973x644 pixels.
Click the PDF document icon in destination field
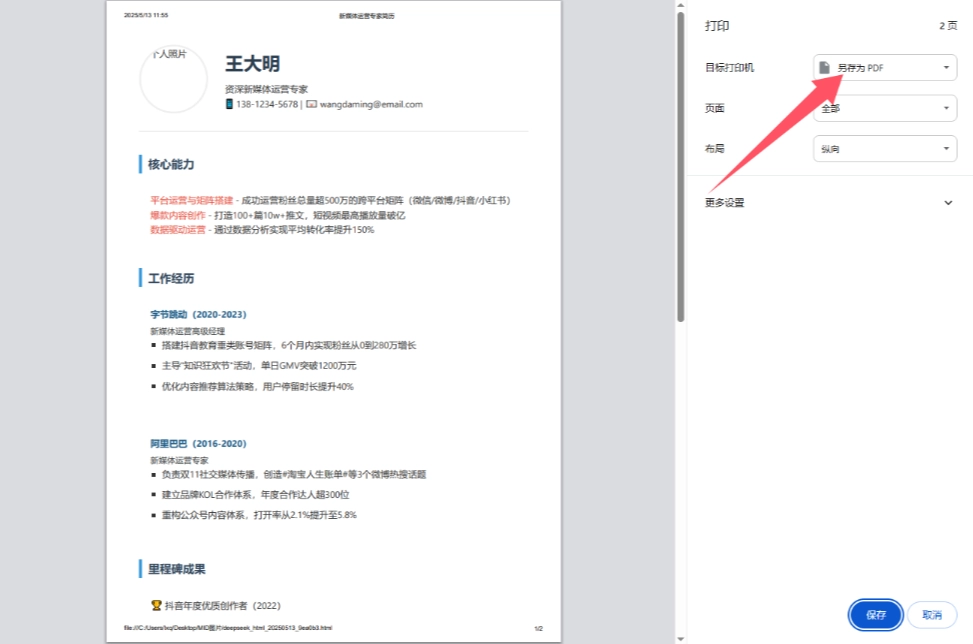click(x=824, y=68)
